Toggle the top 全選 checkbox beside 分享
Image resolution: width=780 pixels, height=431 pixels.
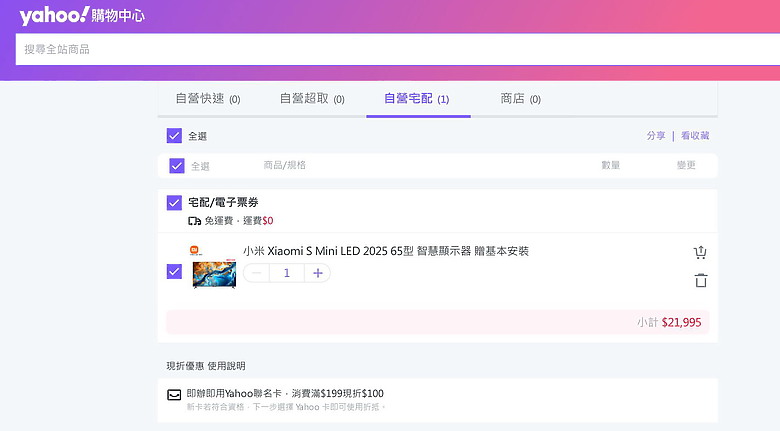point(174,135)
